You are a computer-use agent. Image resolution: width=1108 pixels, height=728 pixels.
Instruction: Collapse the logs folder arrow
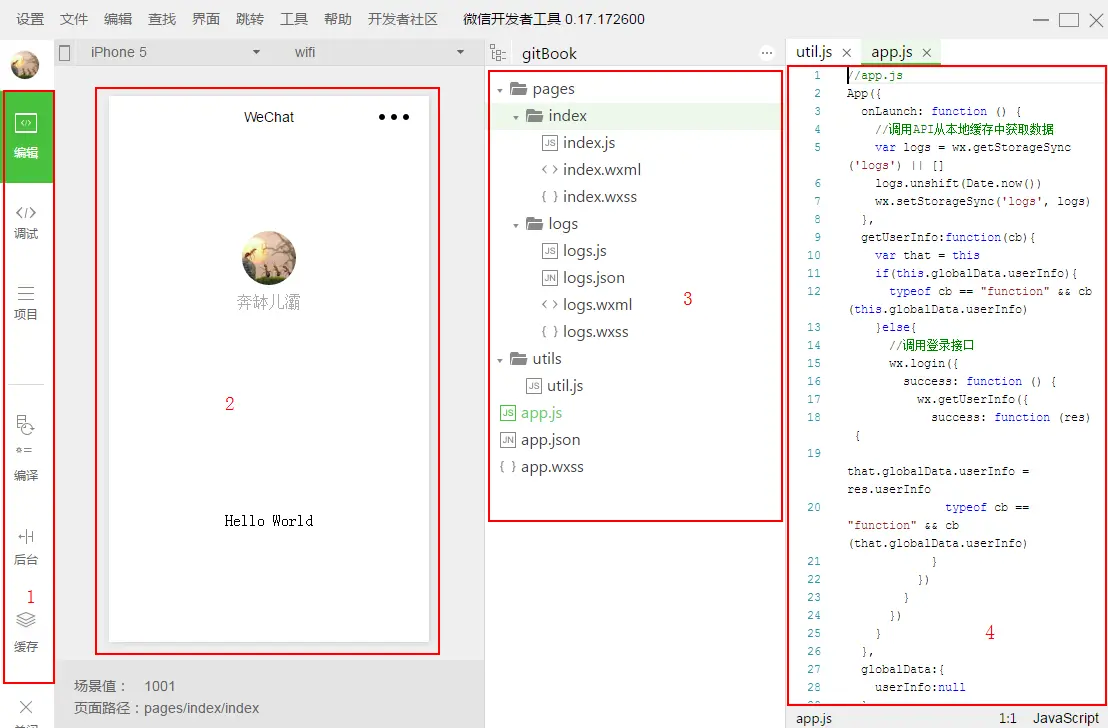516,225
